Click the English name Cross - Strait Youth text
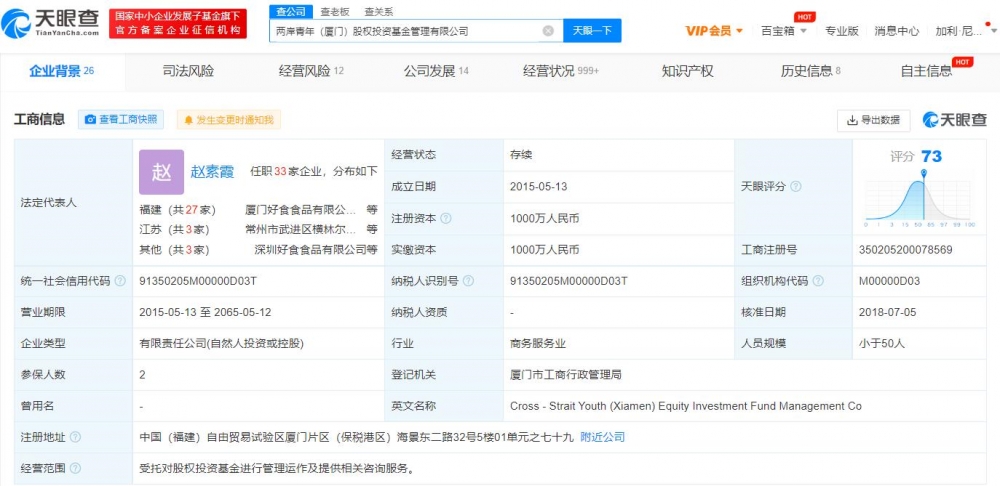 coord(686,406)
